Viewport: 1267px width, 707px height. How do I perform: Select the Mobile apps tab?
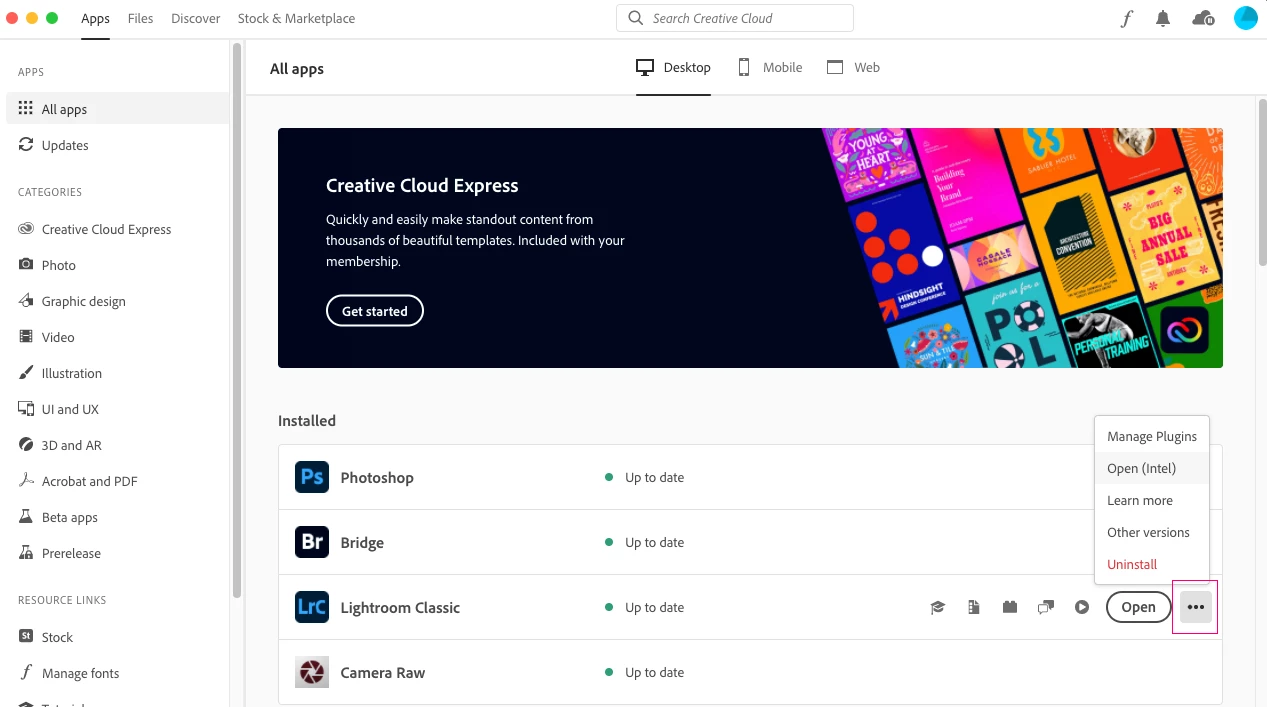(770, 67)
